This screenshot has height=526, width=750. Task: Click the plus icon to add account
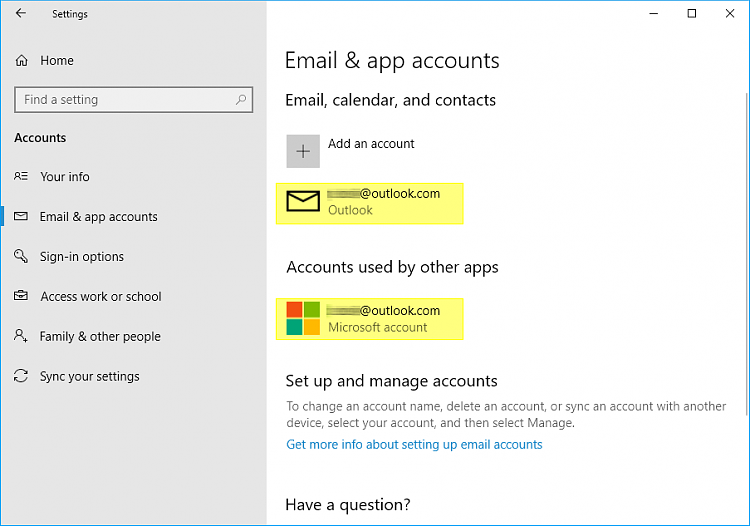click(303, 151)
